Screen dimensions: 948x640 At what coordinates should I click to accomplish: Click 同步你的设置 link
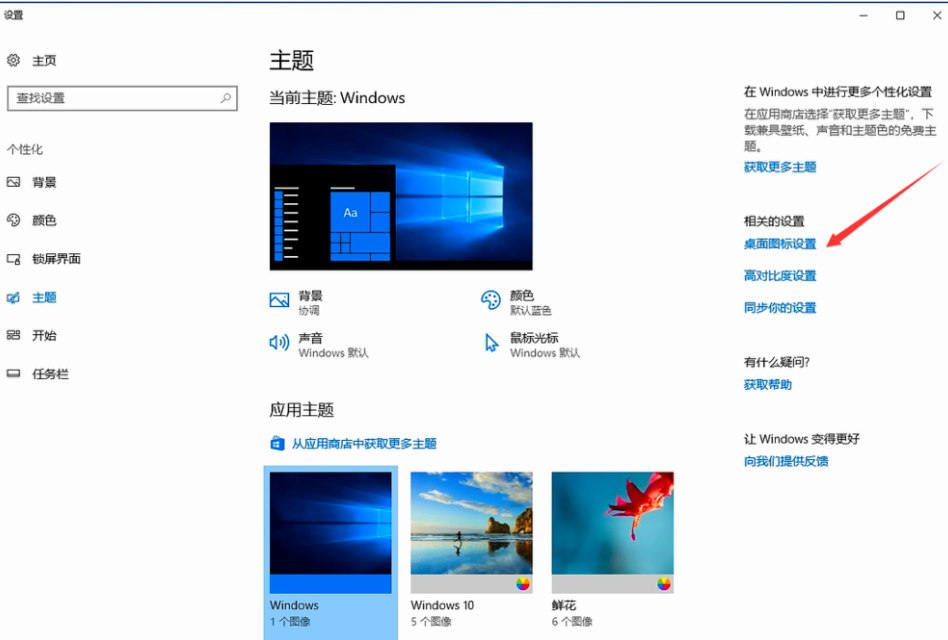(x=779, y=308)
